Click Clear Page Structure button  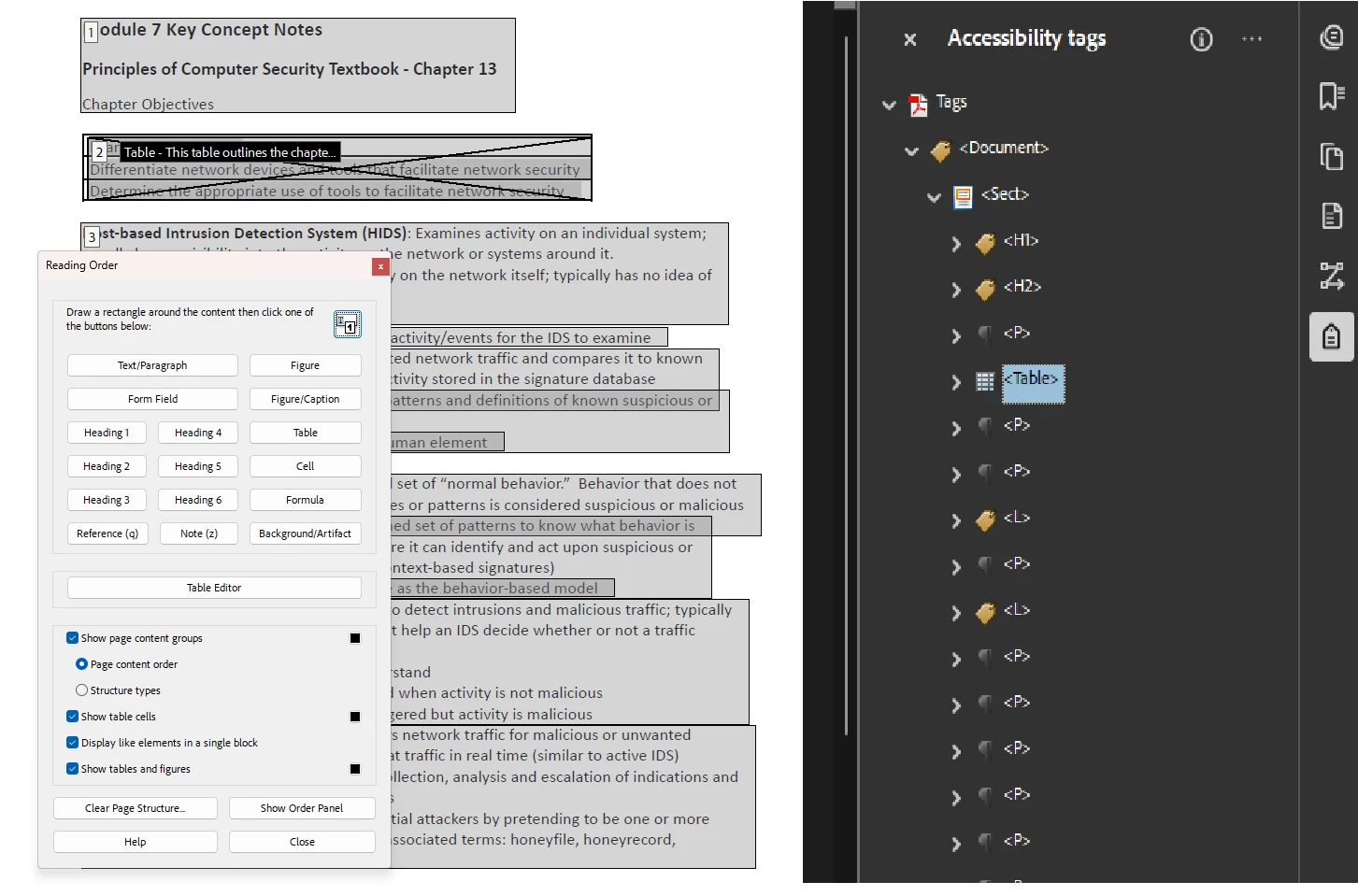point(136,808)
